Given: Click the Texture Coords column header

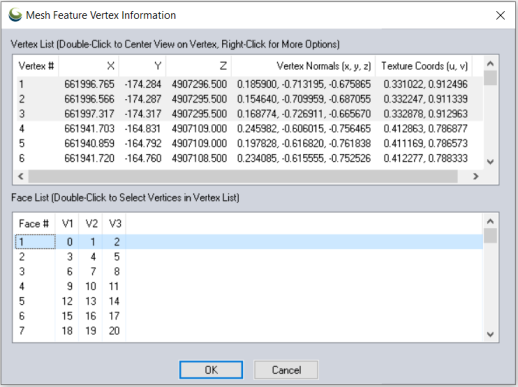Looking at the screenshot, I should 424,66.
